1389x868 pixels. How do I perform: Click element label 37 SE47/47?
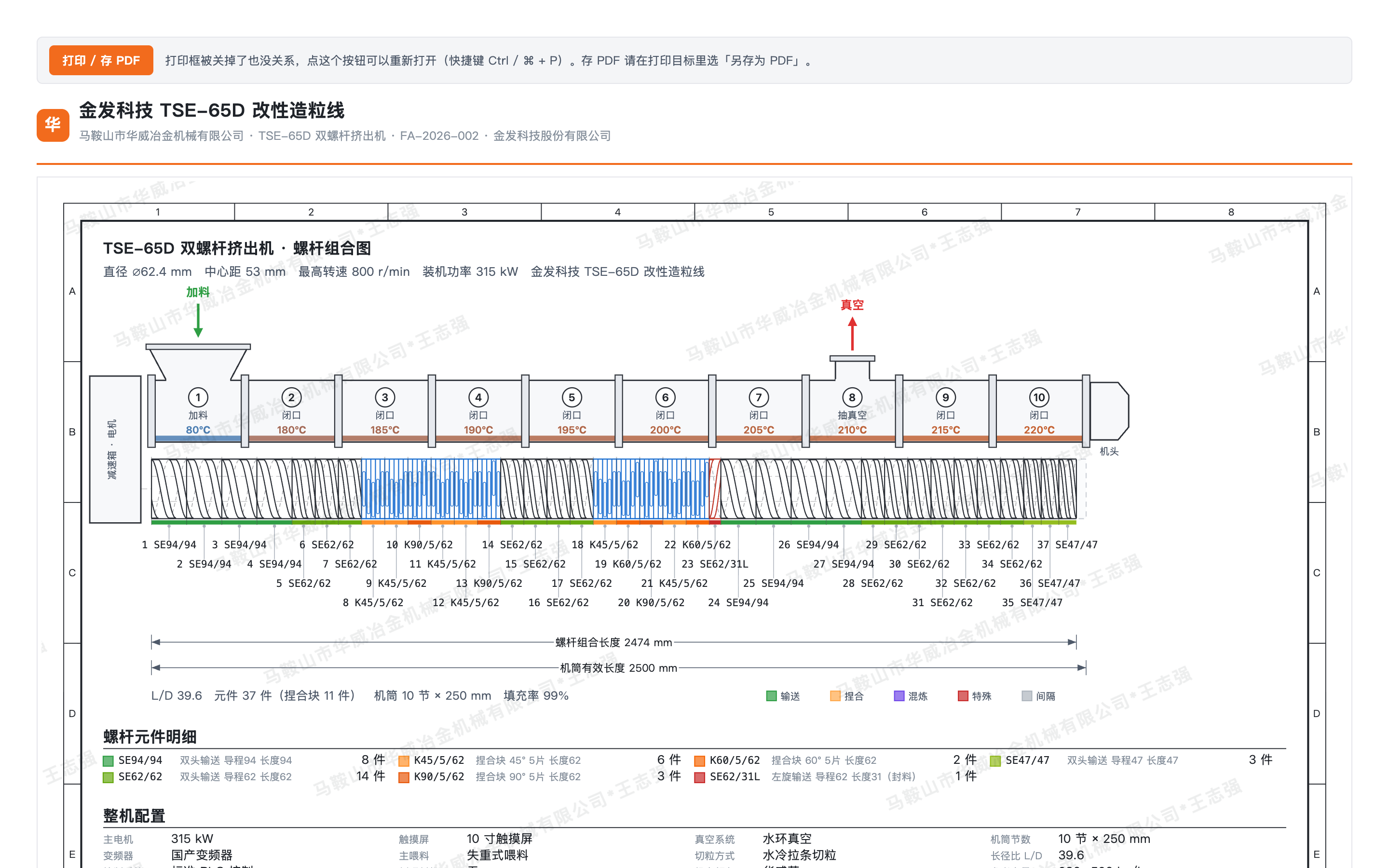[x=1068, y=545]
